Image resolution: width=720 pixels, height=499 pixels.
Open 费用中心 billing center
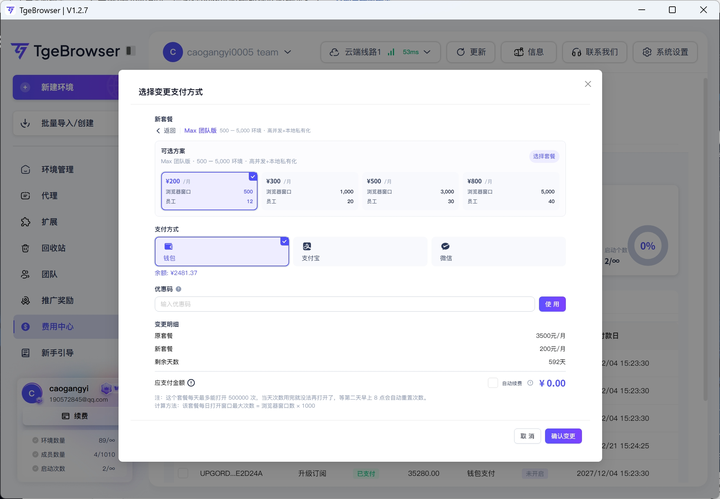66,326
